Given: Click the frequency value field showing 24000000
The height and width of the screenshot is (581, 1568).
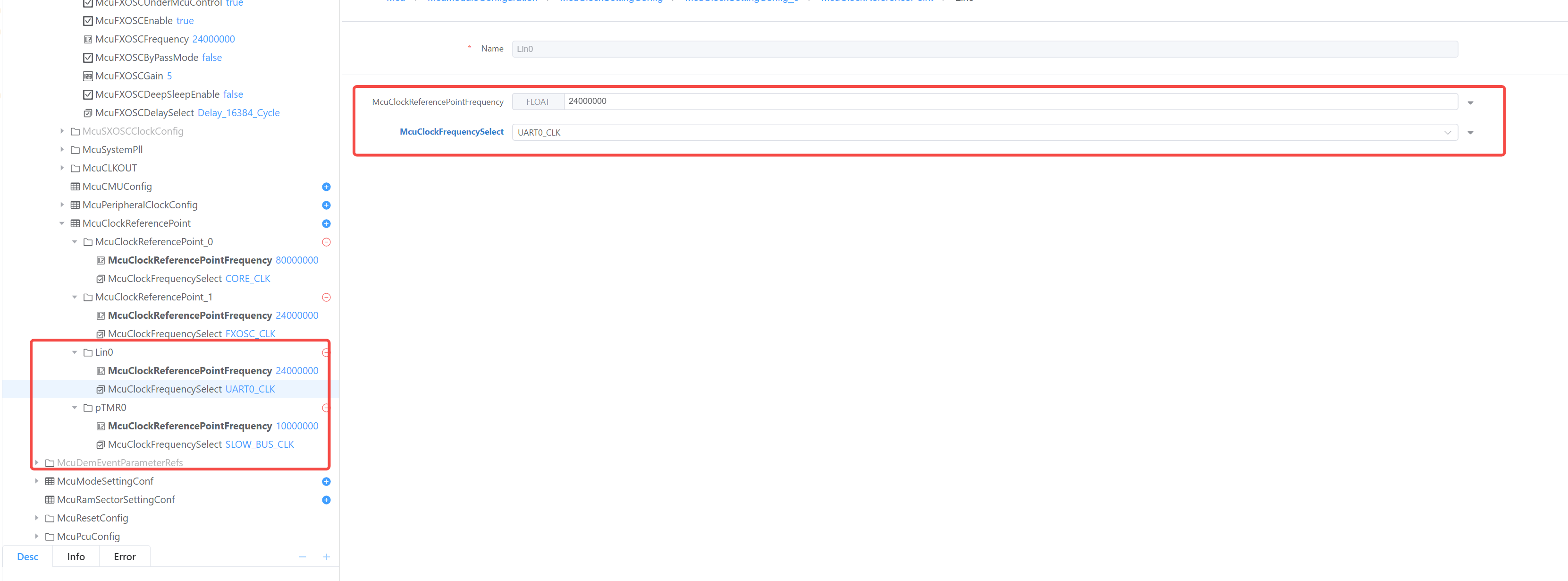Looking at the screenshot, I should tap(1011, 102).
